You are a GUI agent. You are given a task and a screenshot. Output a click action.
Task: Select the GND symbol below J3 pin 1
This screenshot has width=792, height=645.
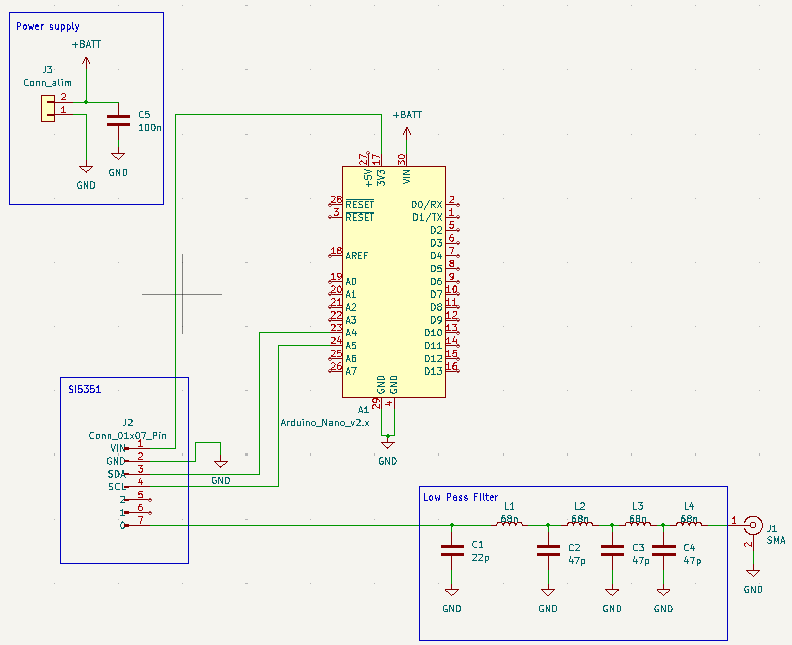[x=86, y=169]
